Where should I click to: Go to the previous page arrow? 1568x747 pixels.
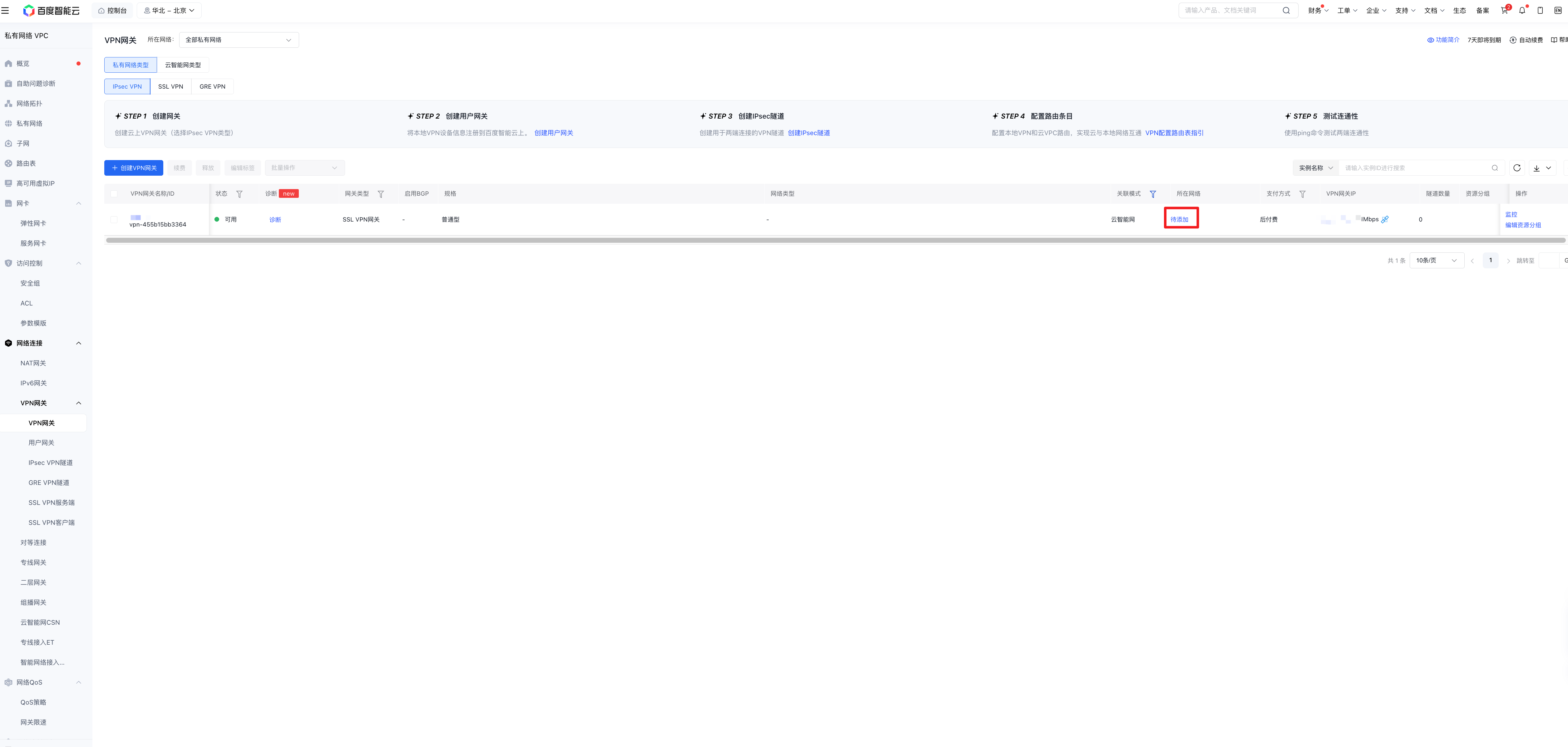pos(1472,261)
